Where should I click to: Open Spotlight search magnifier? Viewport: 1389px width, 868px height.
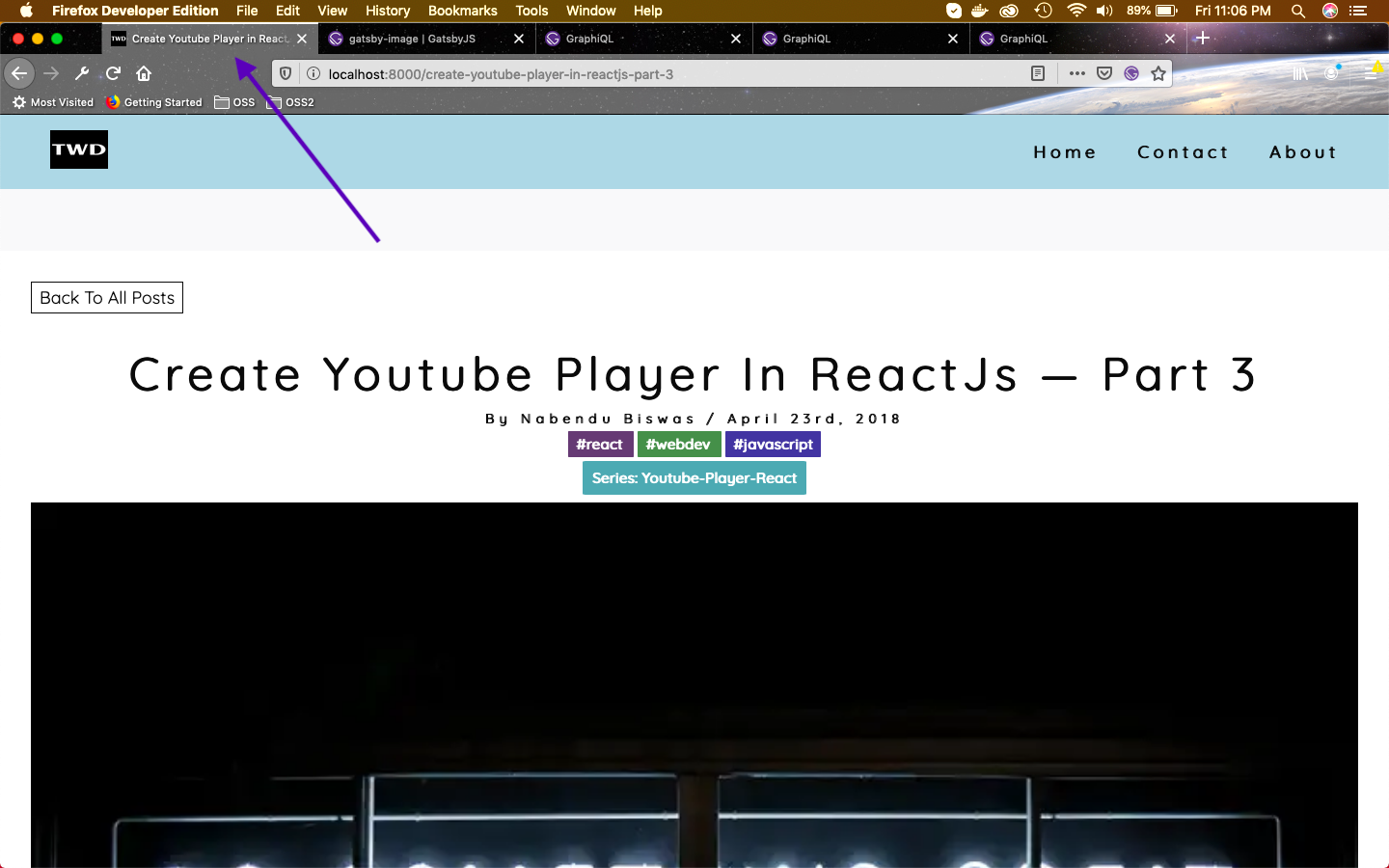pos(1298,11)
